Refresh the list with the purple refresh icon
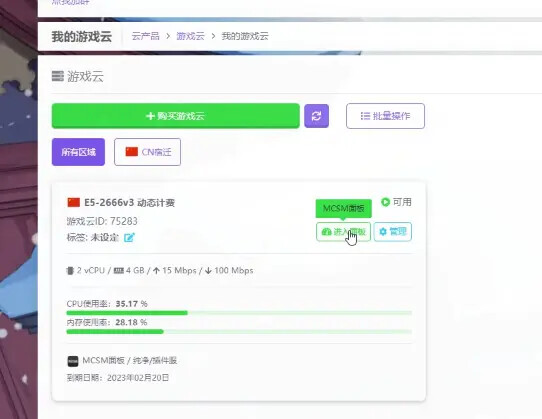 316,116
